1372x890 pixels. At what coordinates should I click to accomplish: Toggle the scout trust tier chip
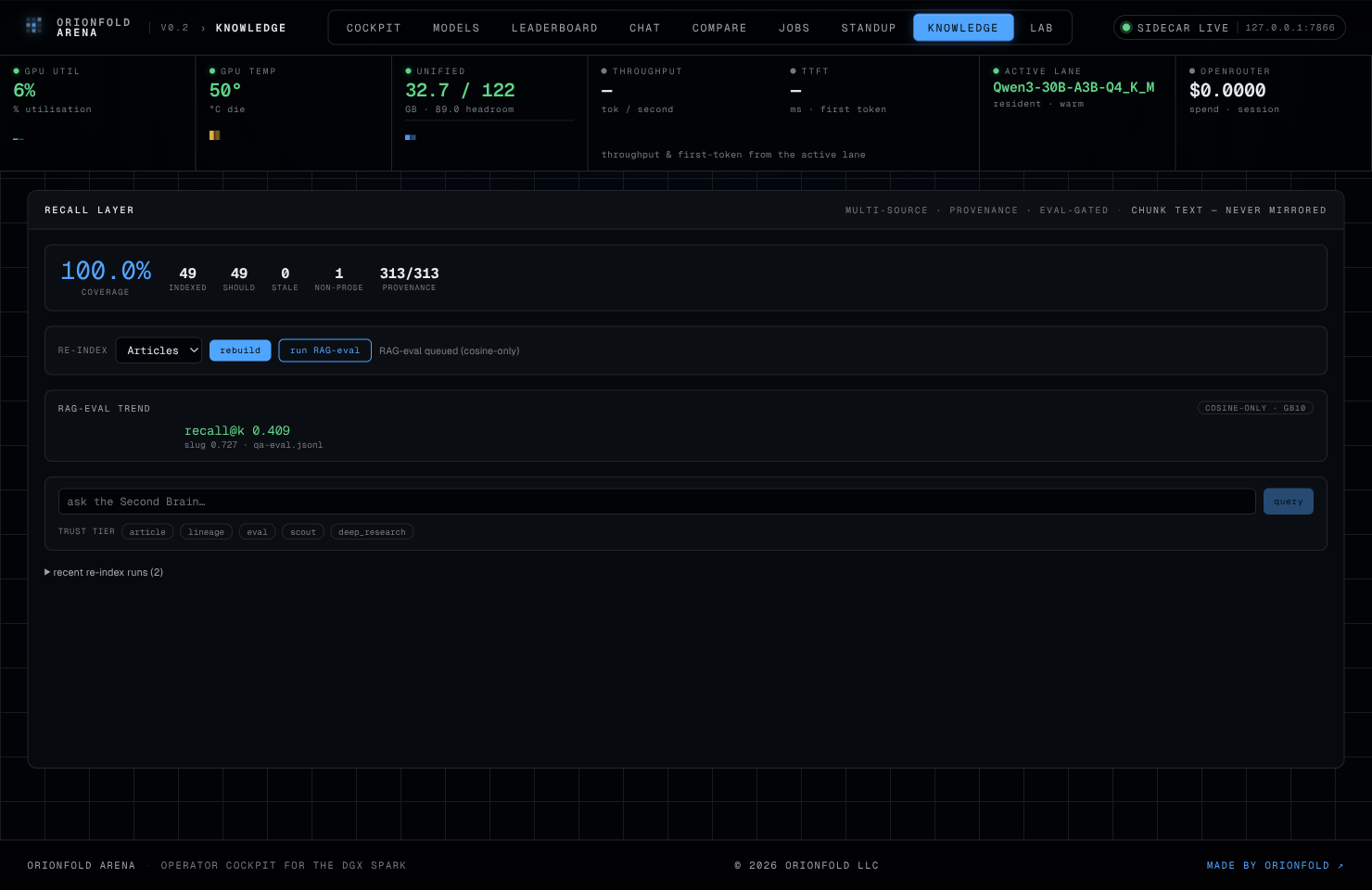point(303,532)
